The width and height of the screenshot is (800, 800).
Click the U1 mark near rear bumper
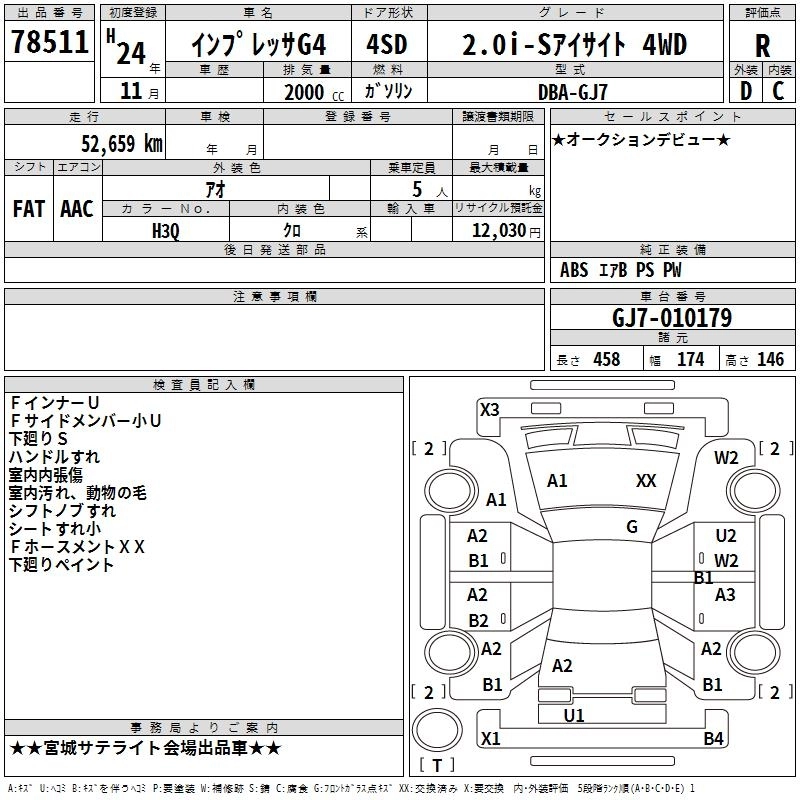(x=573, y=715)
